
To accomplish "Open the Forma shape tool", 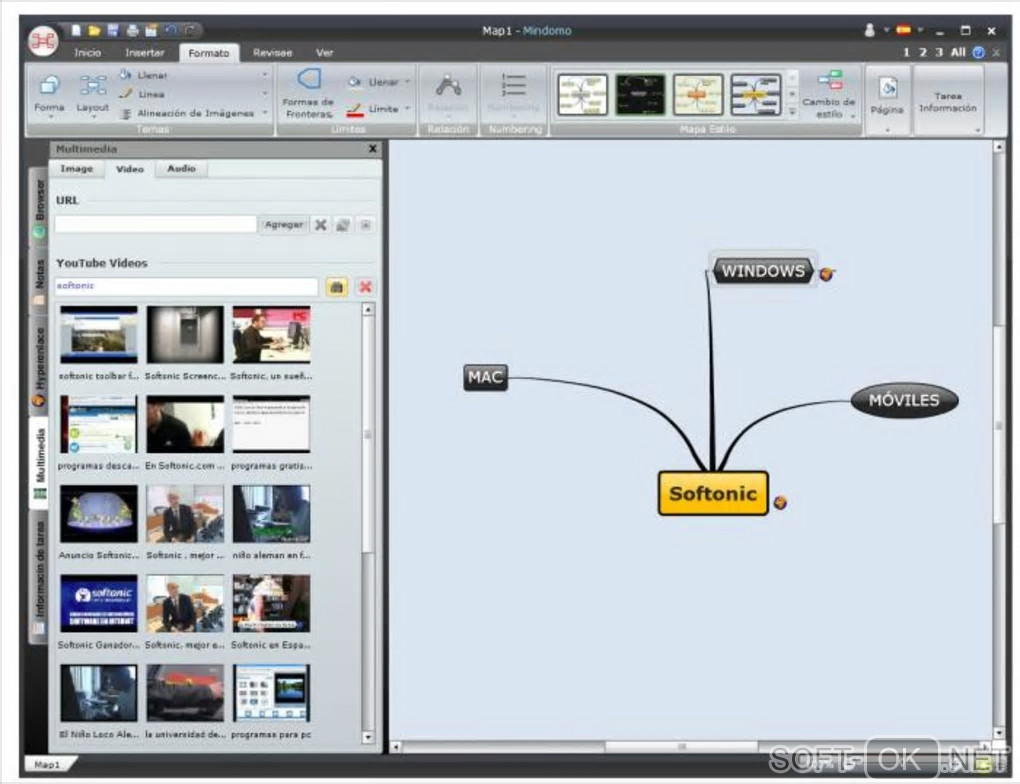I will 49,94.
